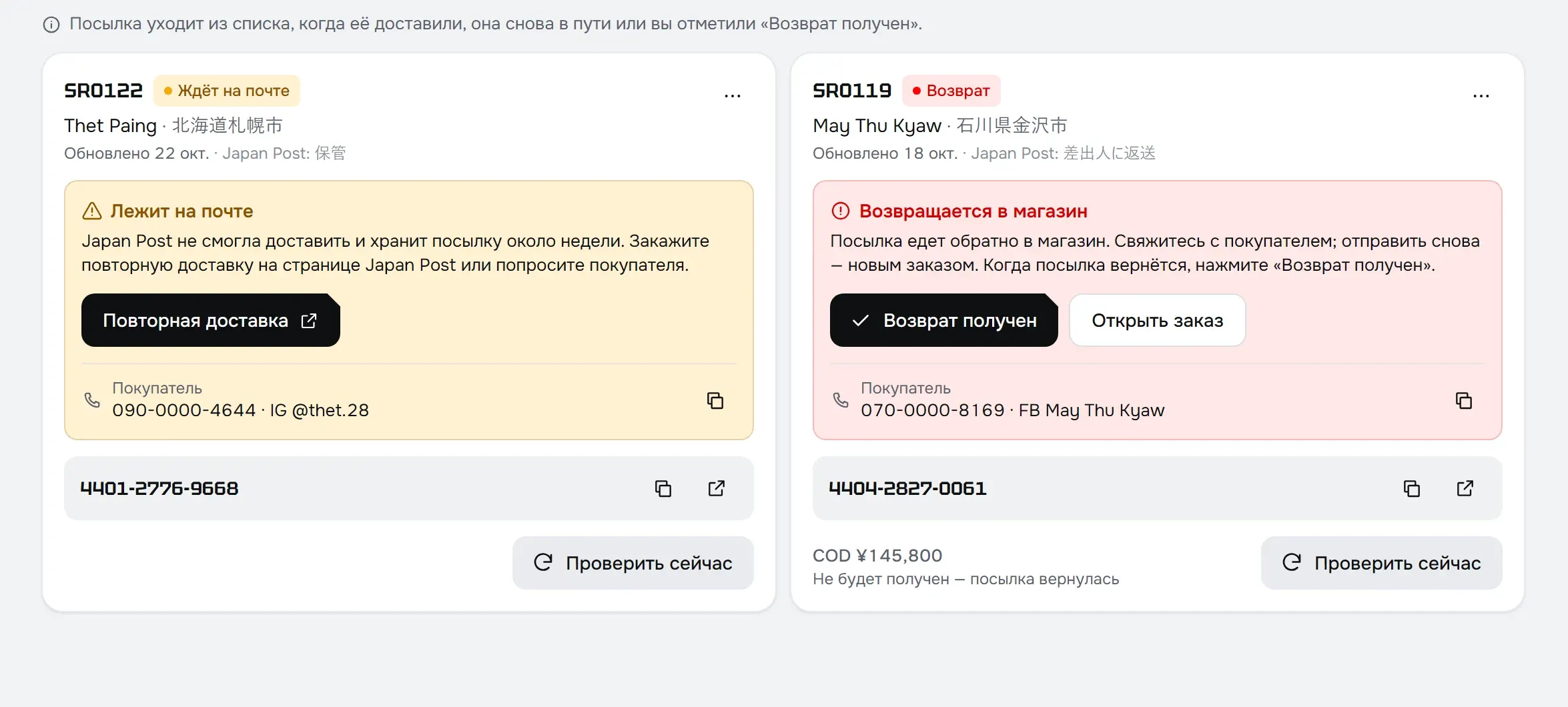Copy buyer contact 070-0000-8169
The image size is (1568, 707).
click(x=1464, y=400)
